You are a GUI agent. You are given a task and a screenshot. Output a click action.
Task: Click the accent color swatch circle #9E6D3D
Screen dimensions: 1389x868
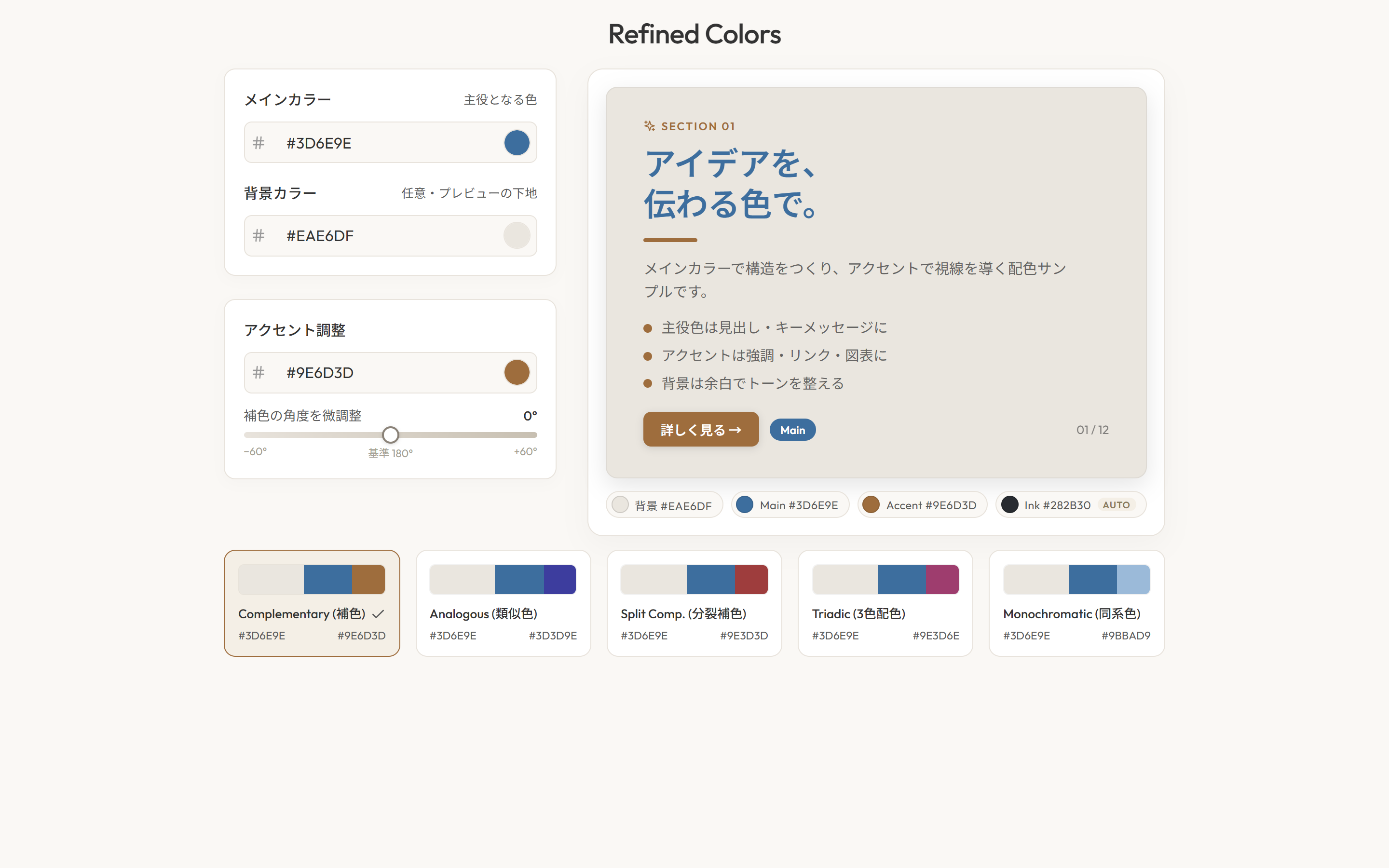click(x=517, y=373)
